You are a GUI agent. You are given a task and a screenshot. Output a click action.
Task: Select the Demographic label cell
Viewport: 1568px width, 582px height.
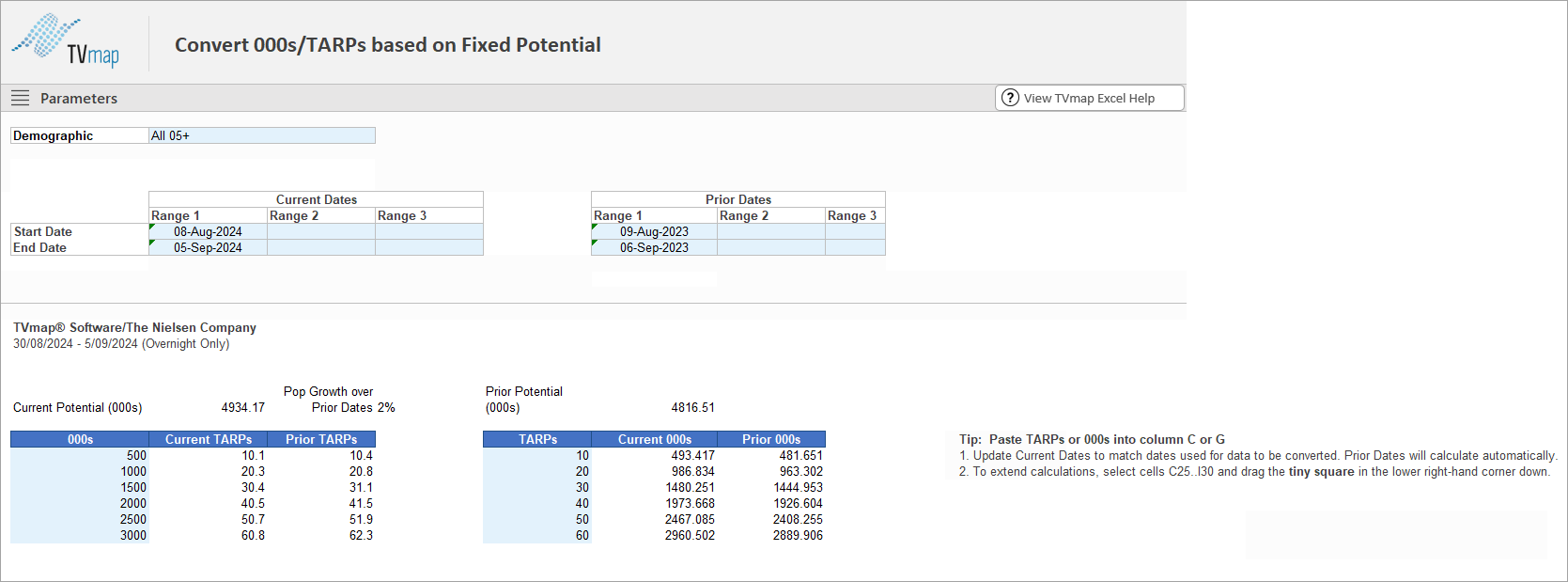click(80, 135)
